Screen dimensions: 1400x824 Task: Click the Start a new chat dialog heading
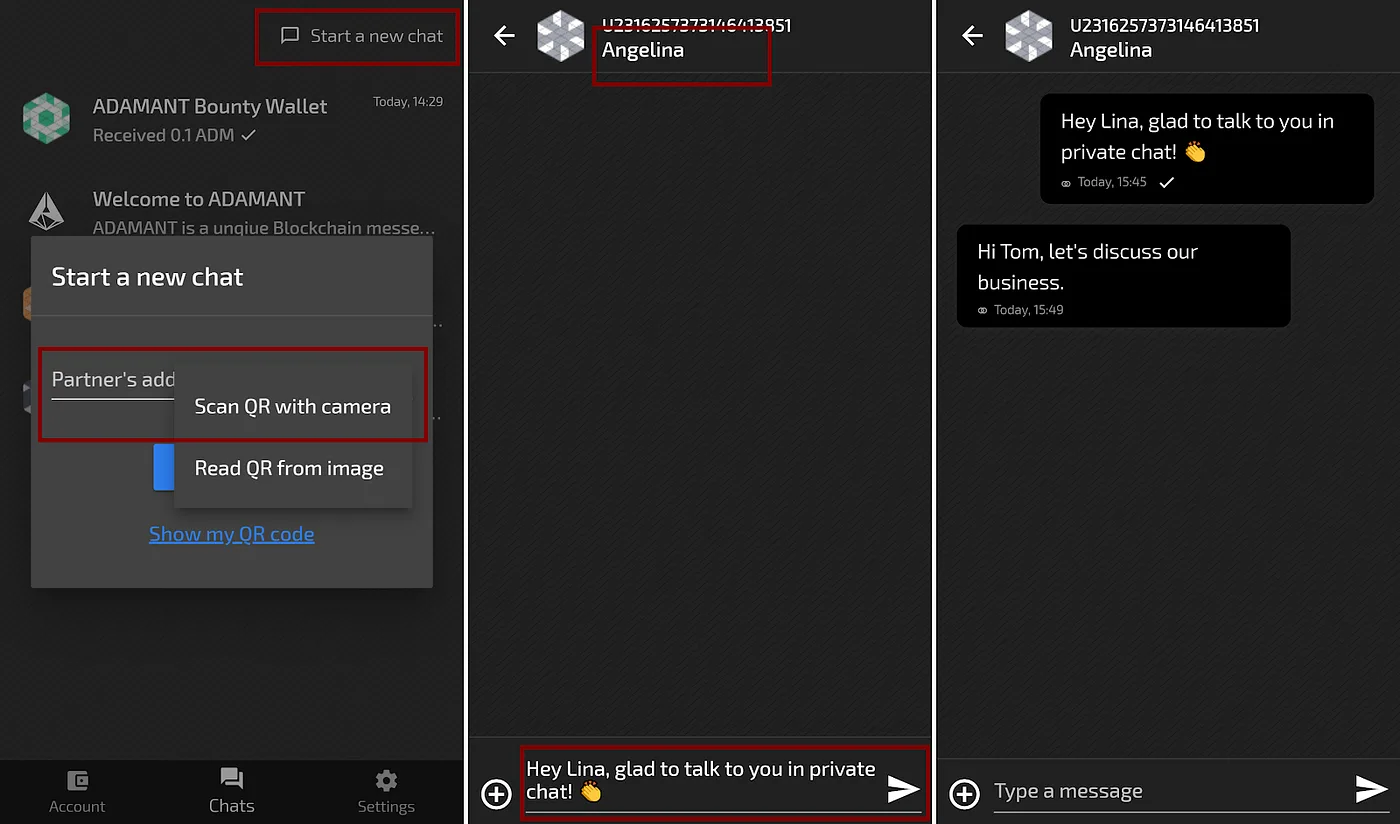148,277
